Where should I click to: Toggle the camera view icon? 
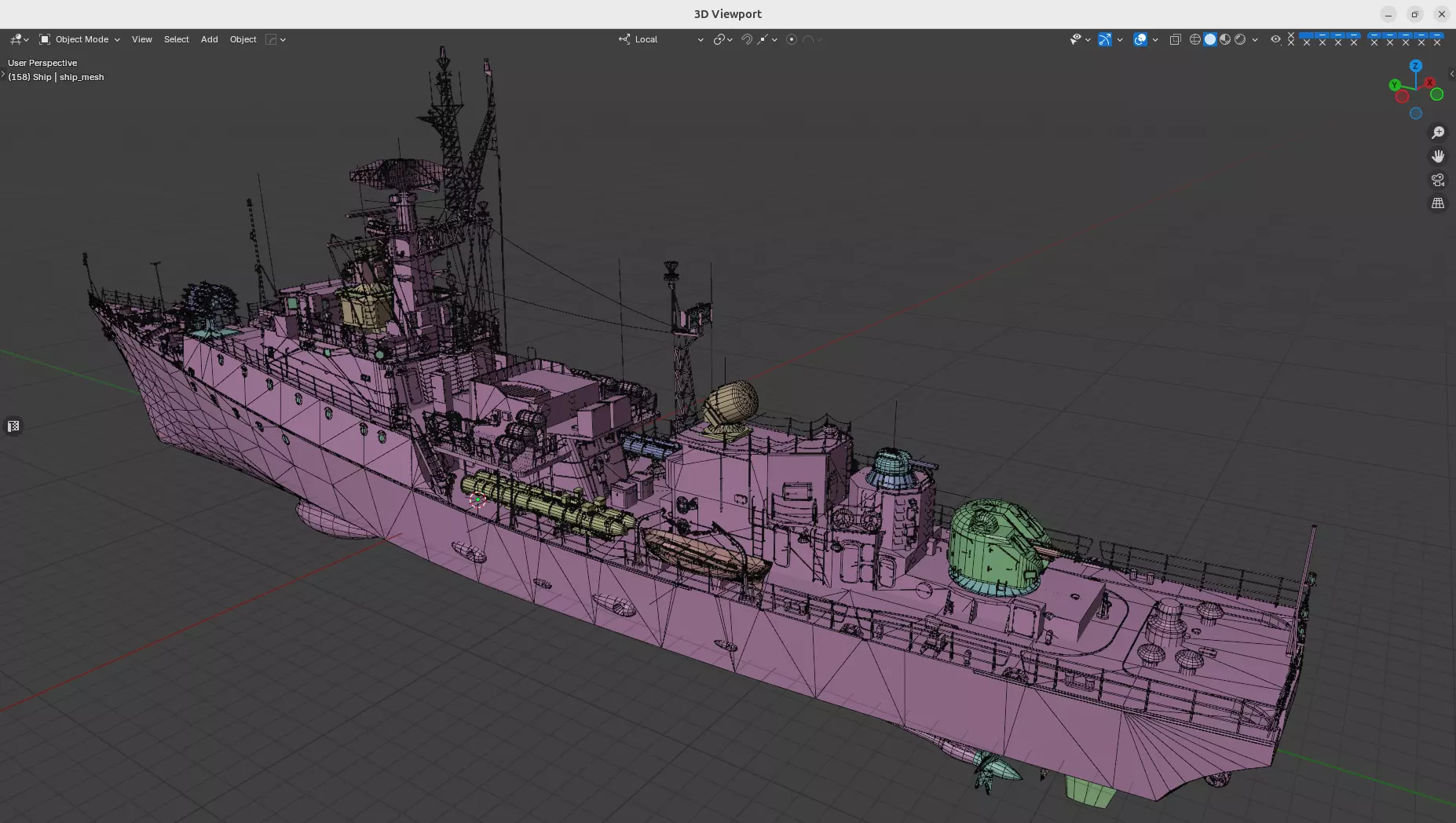1438,180
